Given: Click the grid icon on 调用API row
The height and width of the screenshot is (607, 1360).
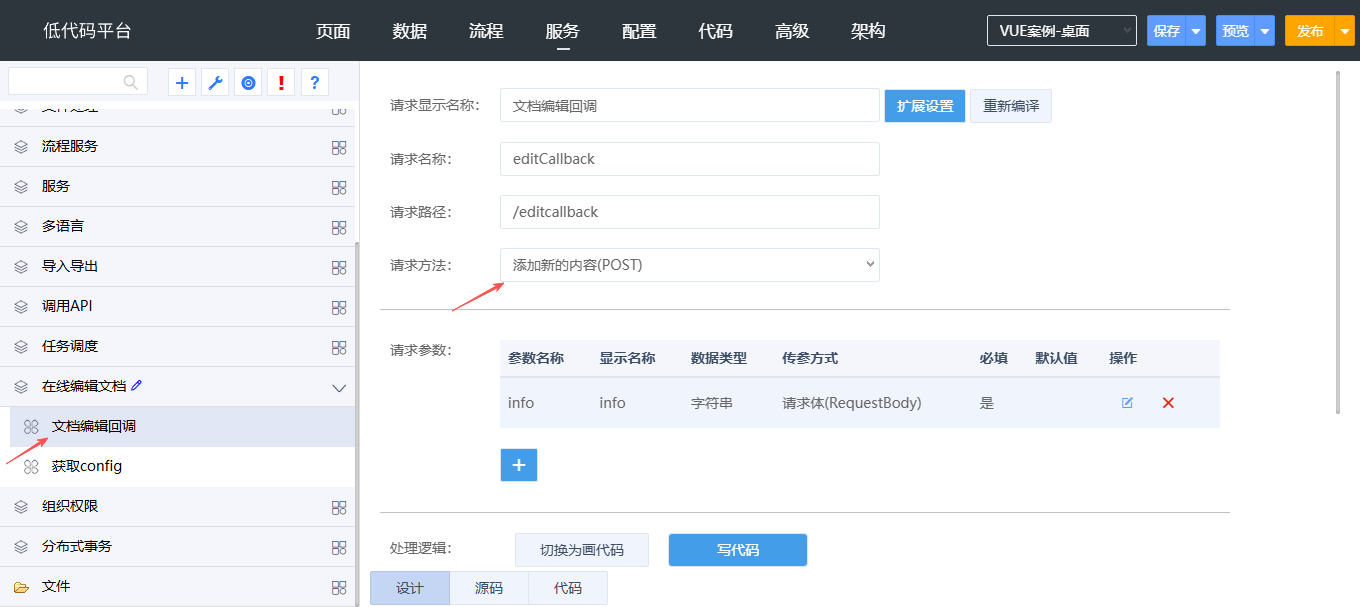Looking at the screenshot, I should (x=339, y=307).
